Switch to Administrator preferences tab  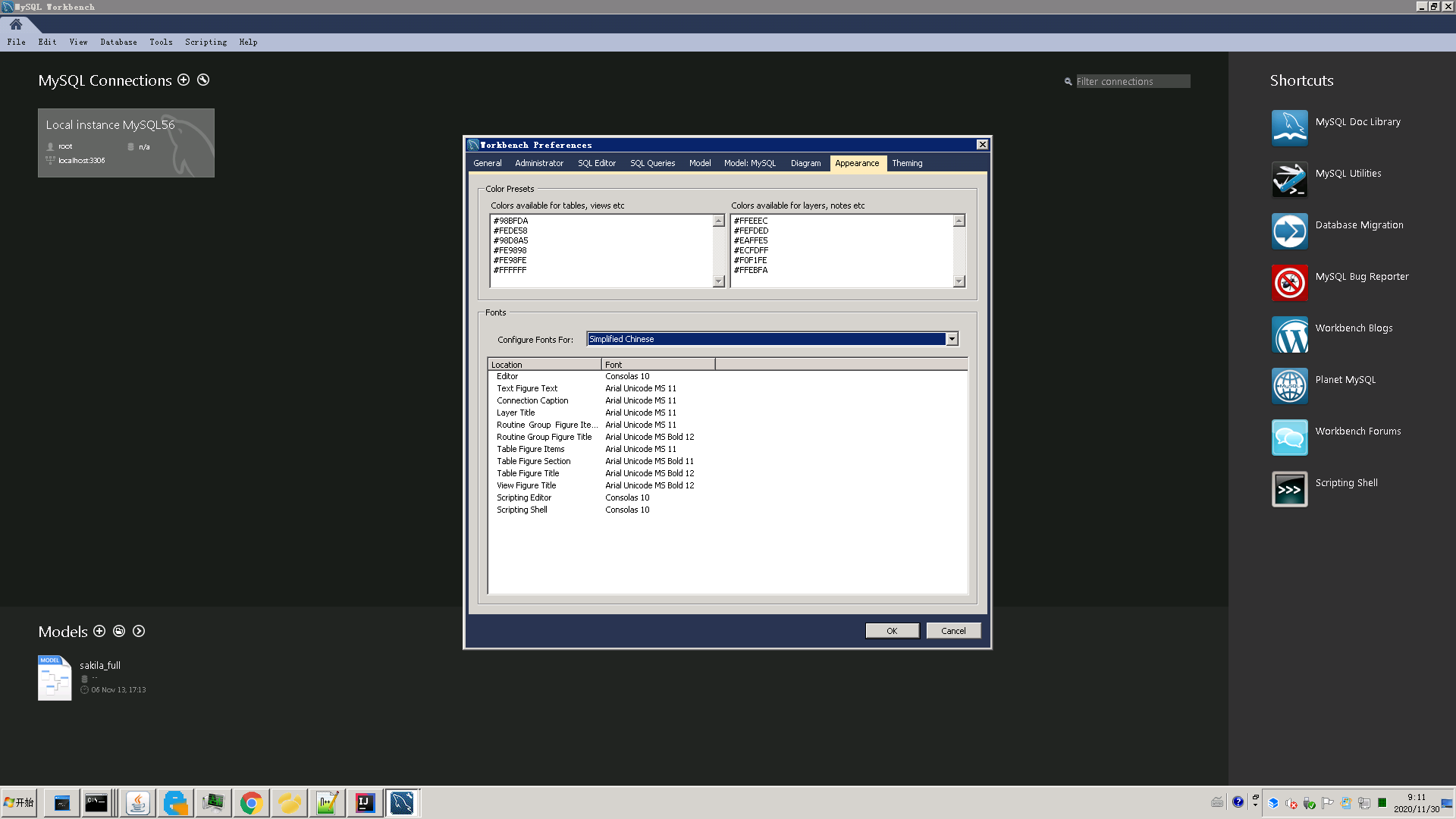pyautogui.click(x=539, y=163)
